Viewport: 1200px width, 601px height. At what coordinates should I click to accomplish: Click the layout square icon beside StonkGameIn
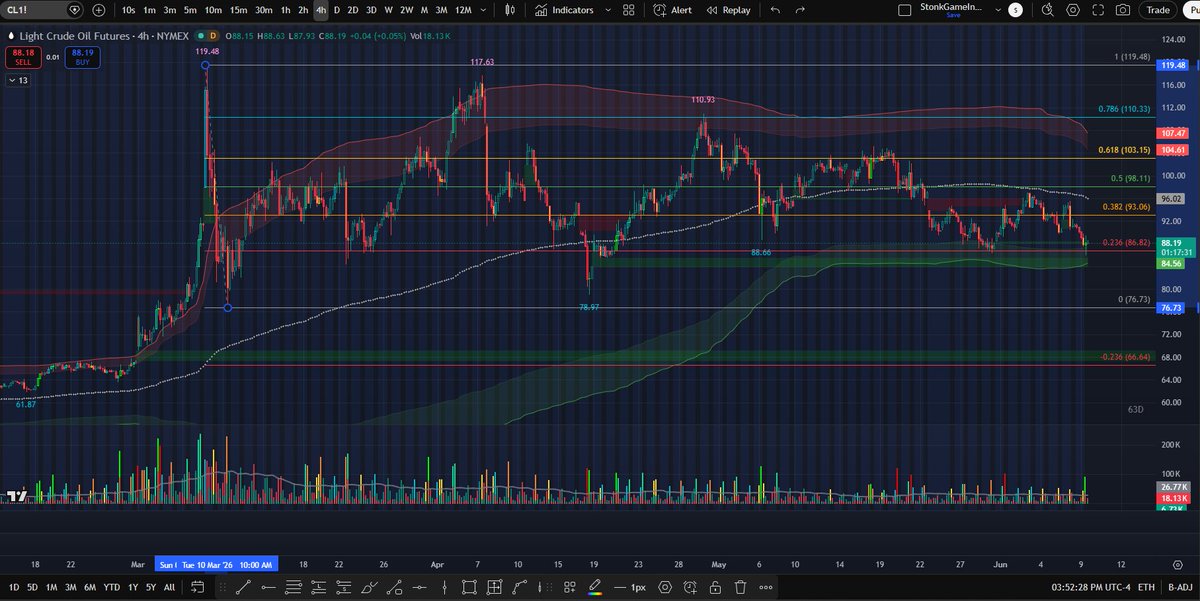pyautogui.click(x=906, y=10)
